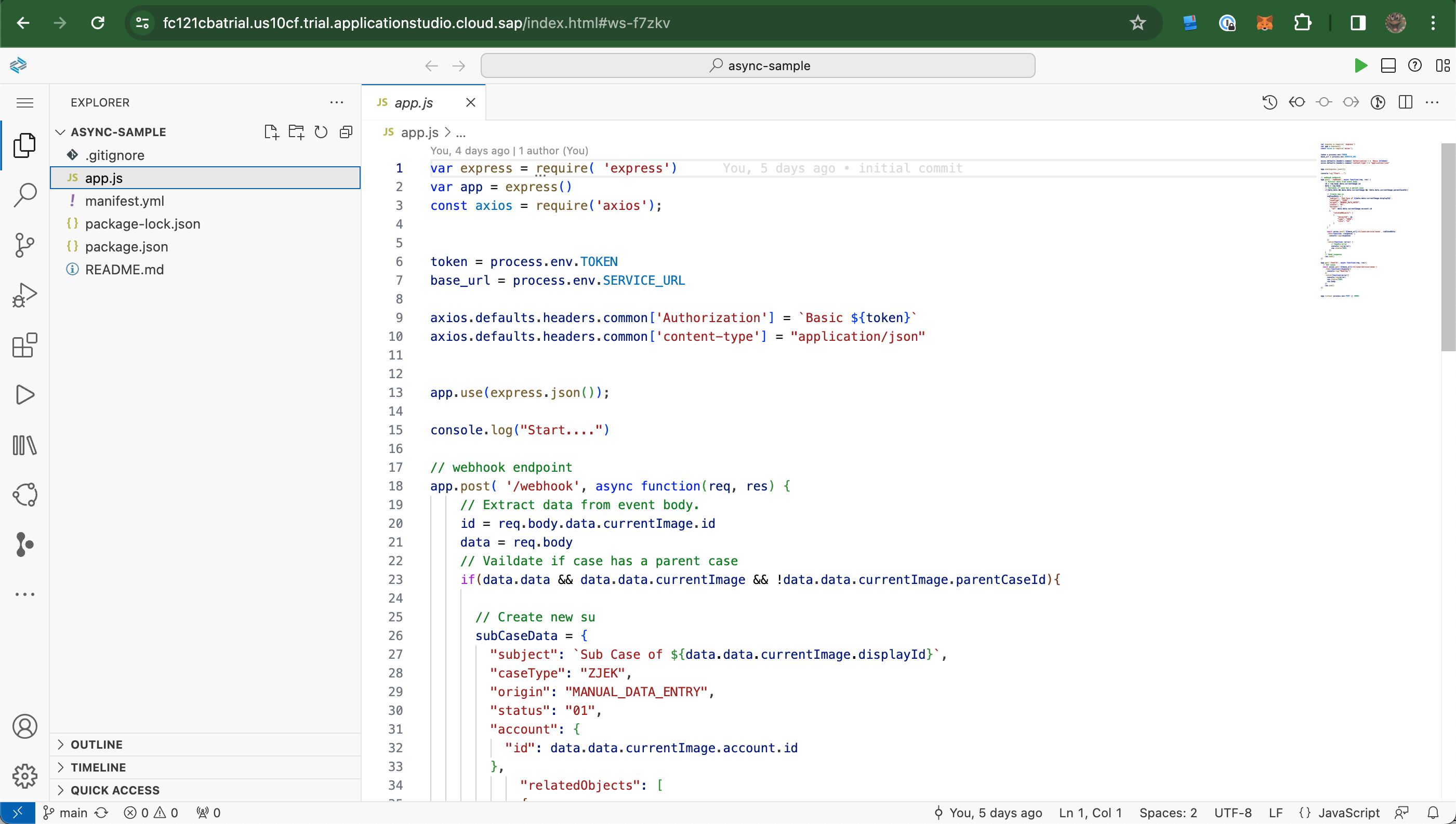Collapse all folders in Explorer
The width and height of the screenshot is (1456, 824).
[x=346, y=132]
